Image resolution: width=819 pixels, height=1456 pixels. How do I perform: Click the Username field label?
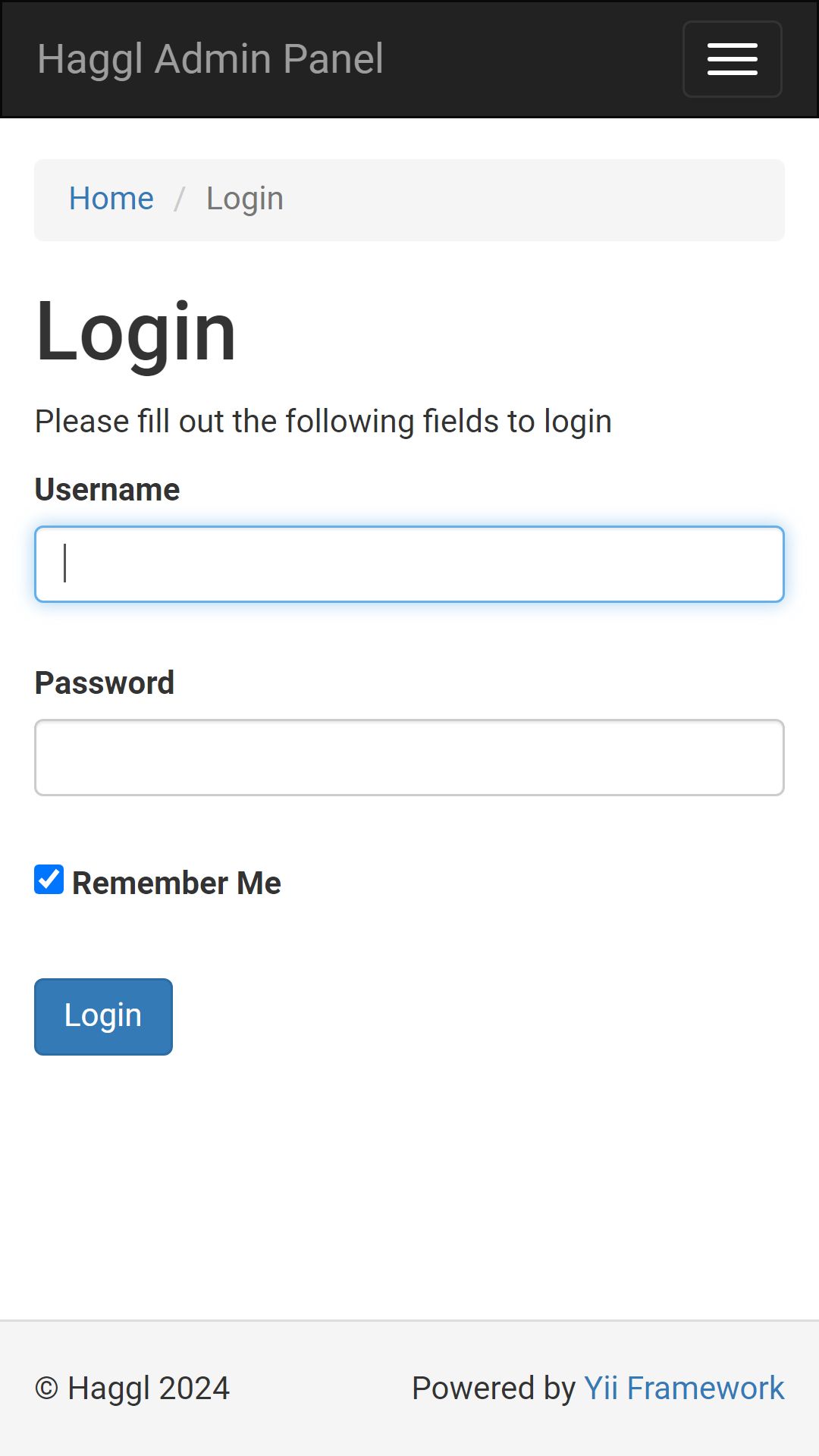(x=107, y=490)
